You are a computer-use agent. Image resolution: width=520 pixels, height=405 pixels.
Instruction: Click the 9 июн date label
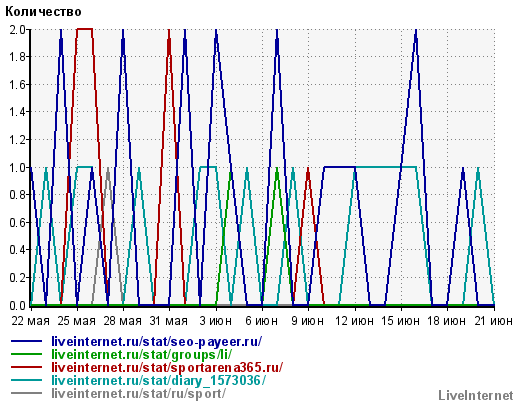pos(307,321)
